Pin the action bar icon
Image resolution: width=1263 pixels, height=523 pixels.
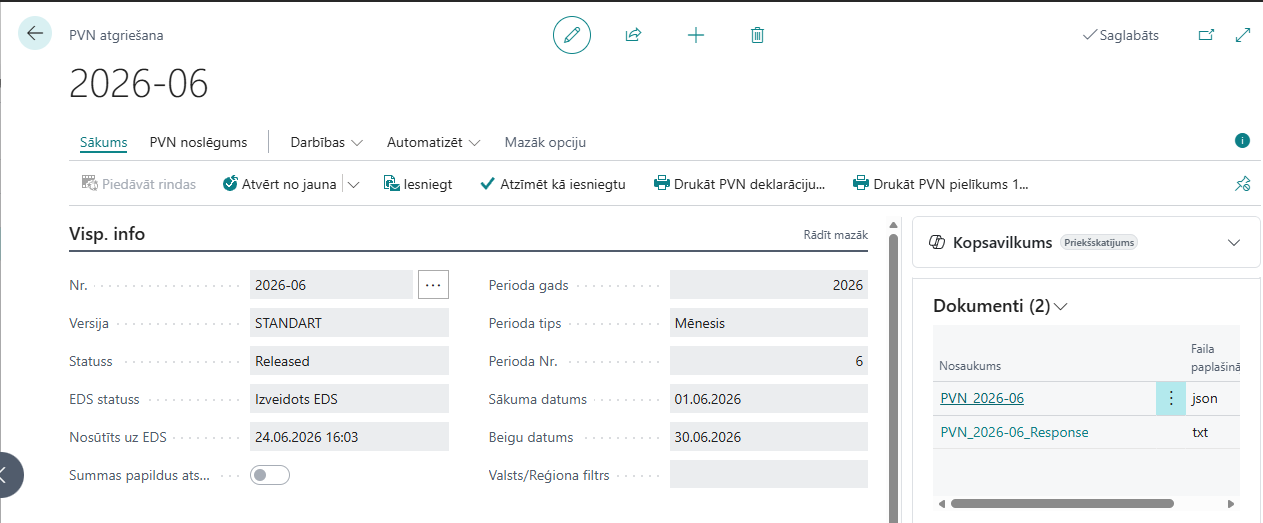pyautogui.click(x=1243, y=184)
